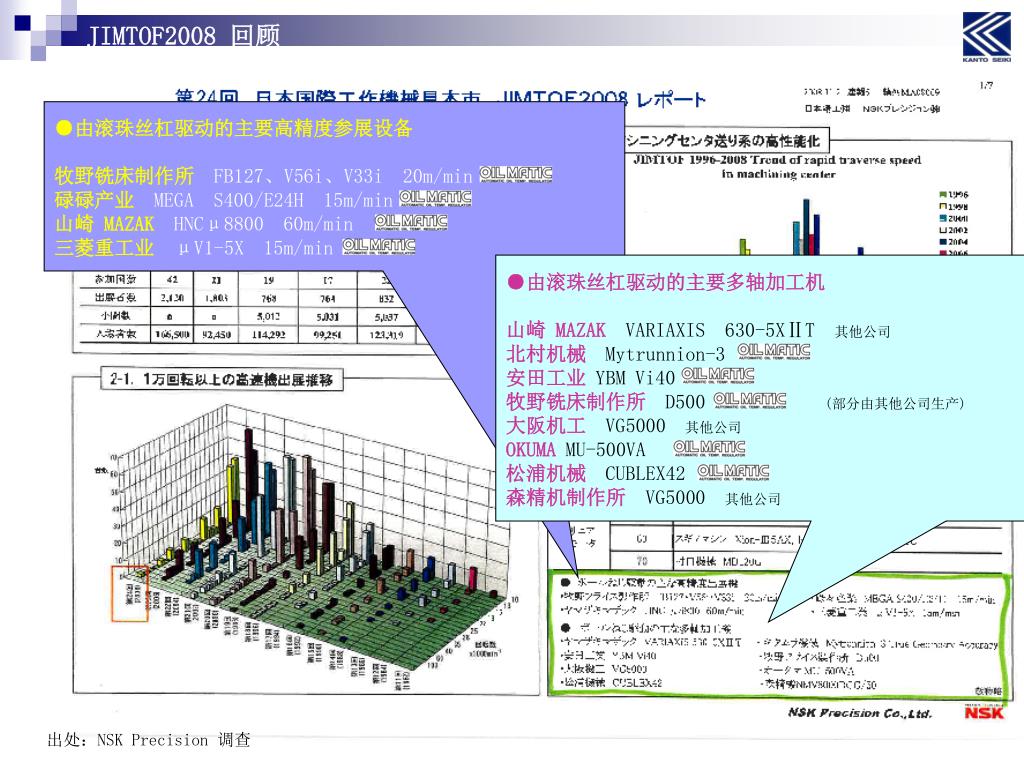Select the model text HNC μ8800
The image size is (1024, 768).
pos(218,225)
